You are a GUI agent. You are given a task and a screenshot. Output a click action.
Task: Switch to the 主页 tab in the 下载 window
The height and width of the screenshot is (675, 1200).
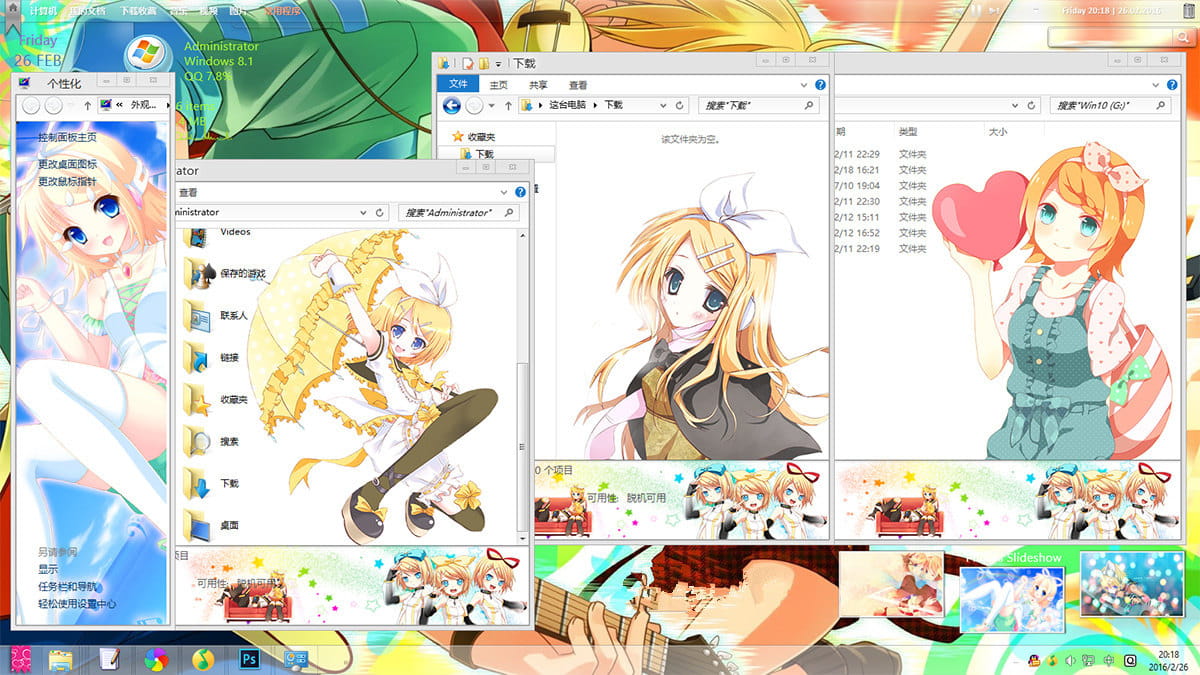(498, 85)
